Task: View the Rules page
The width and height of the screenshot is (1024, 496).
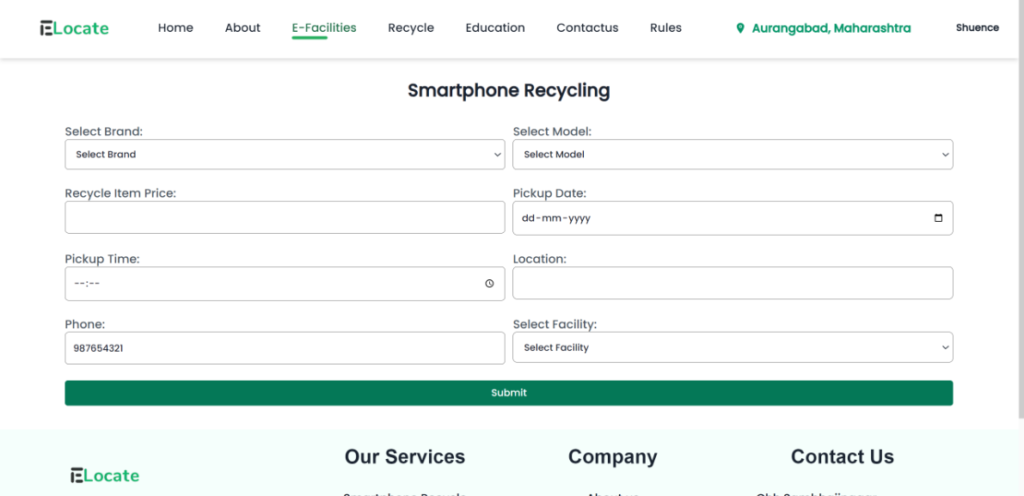Action: coord(665,28)
